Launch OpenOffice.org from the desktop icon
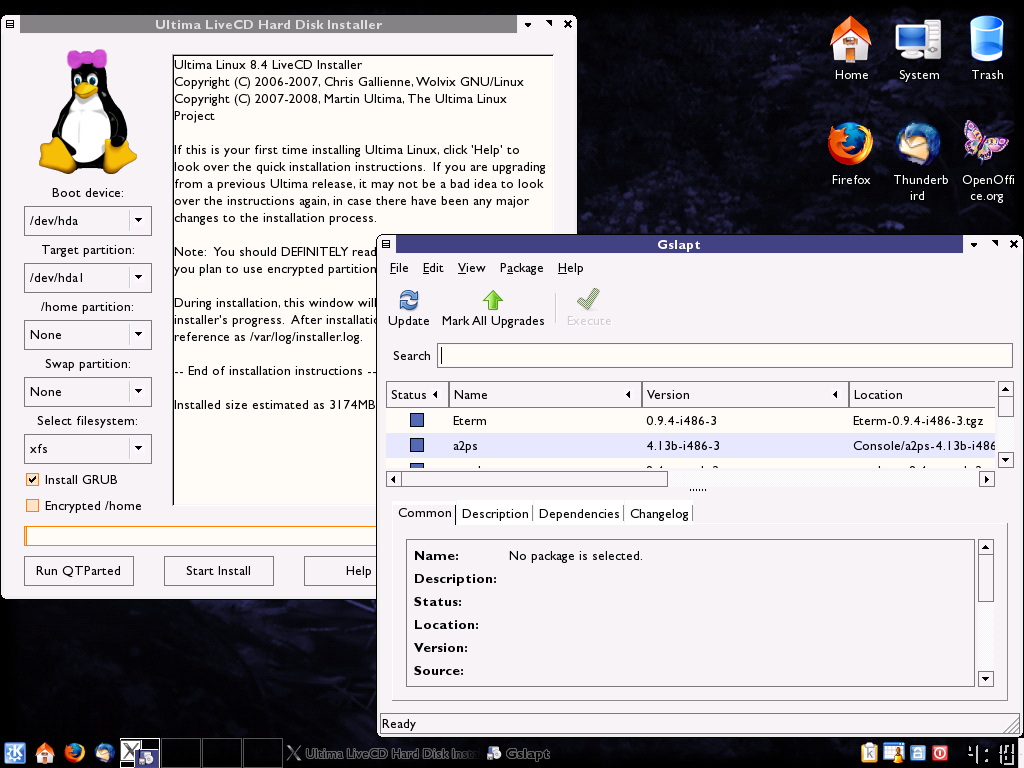Viewport: 1024px width, 768px height. (986, 142)
